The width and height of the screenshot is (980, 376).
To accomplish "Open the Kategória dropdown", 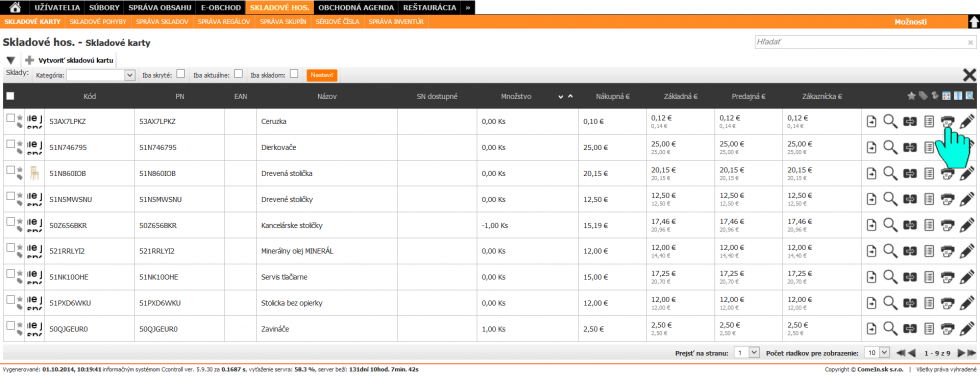I will 101,75.
